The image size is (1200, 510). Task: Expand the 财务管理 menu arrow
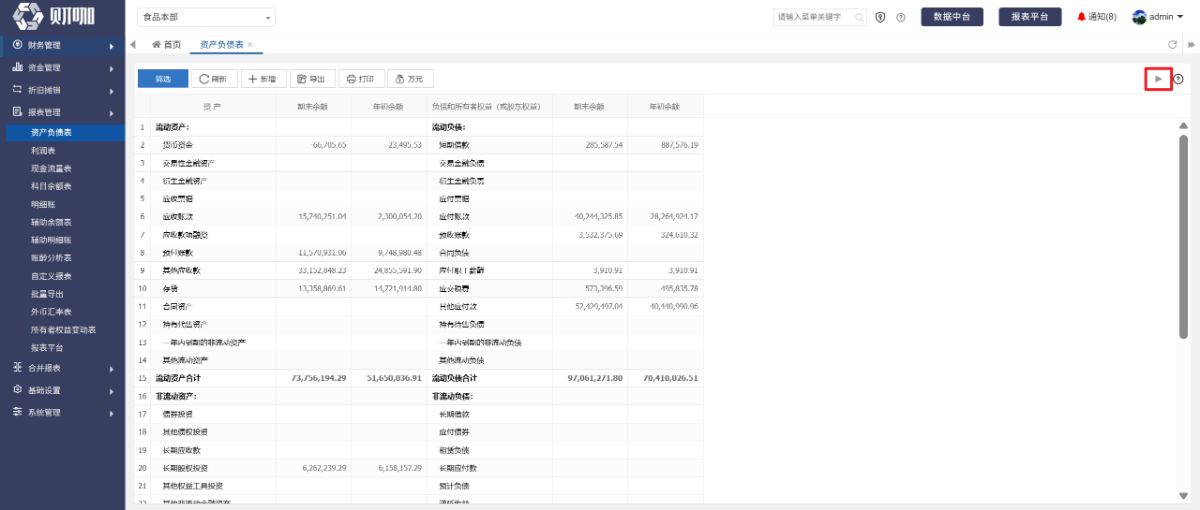click(x=112, y=45)
